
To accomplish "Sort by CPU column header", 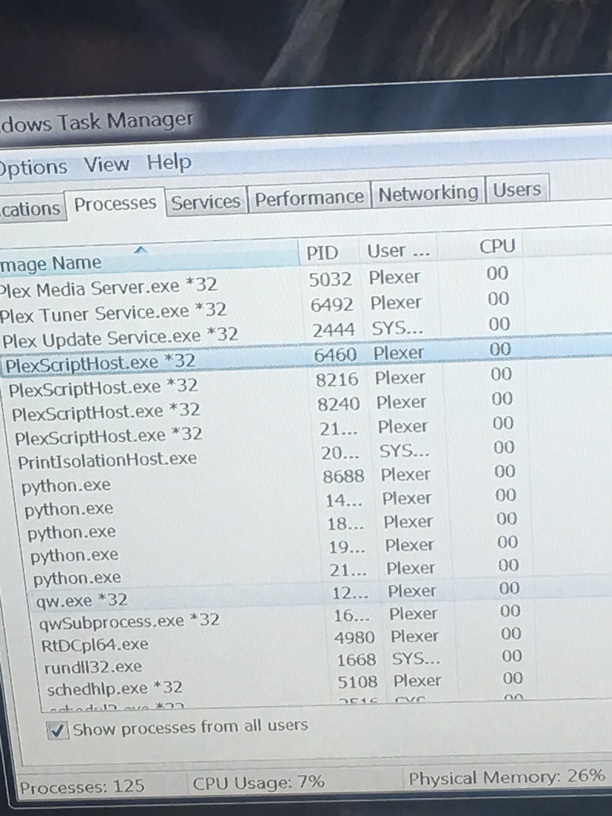I will click(482, 247).
